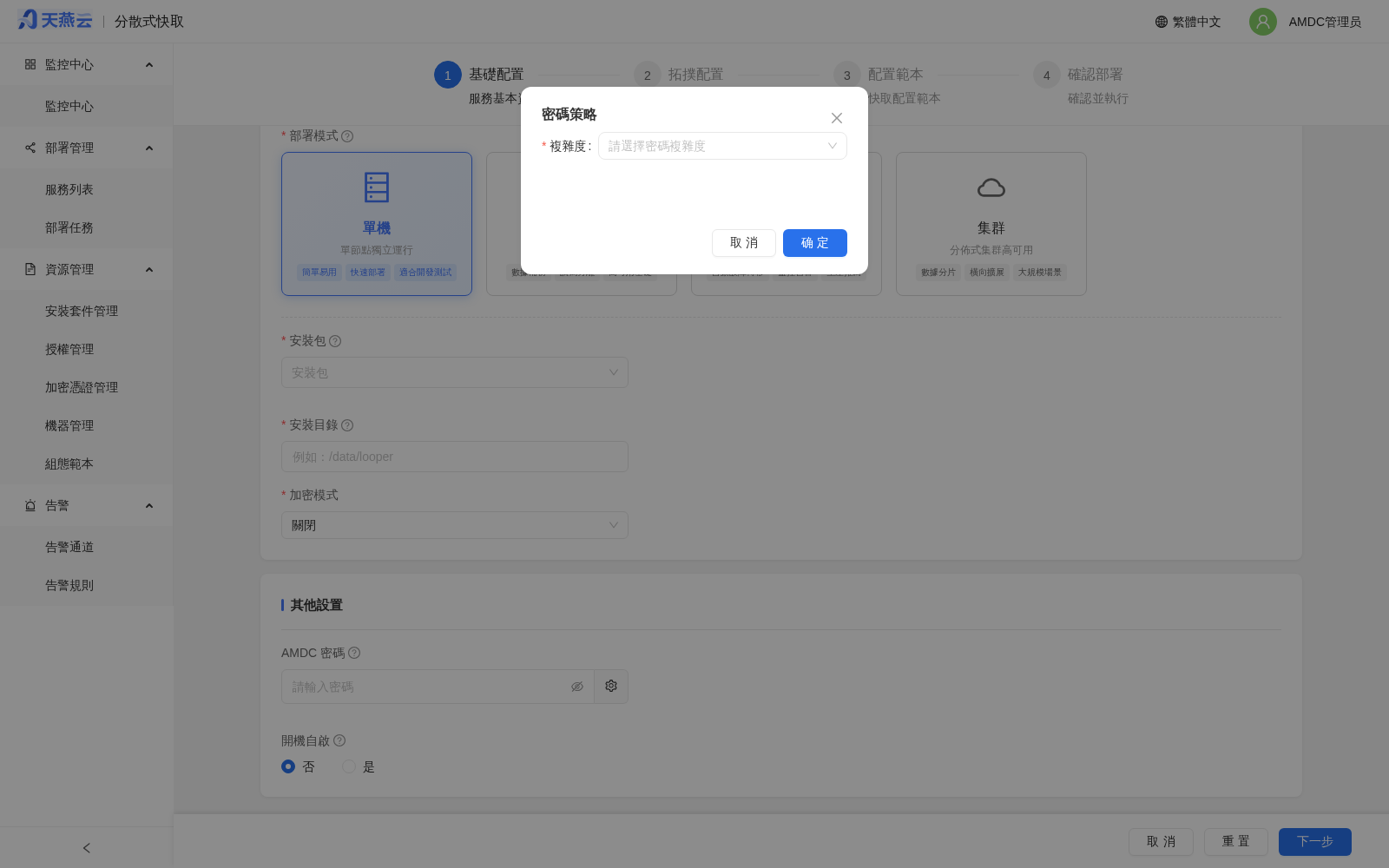The width and height of the screenshot is (1389, 868).
Task: Collapse 告警 sidebar group chevron
Action: tap(149, 505)
